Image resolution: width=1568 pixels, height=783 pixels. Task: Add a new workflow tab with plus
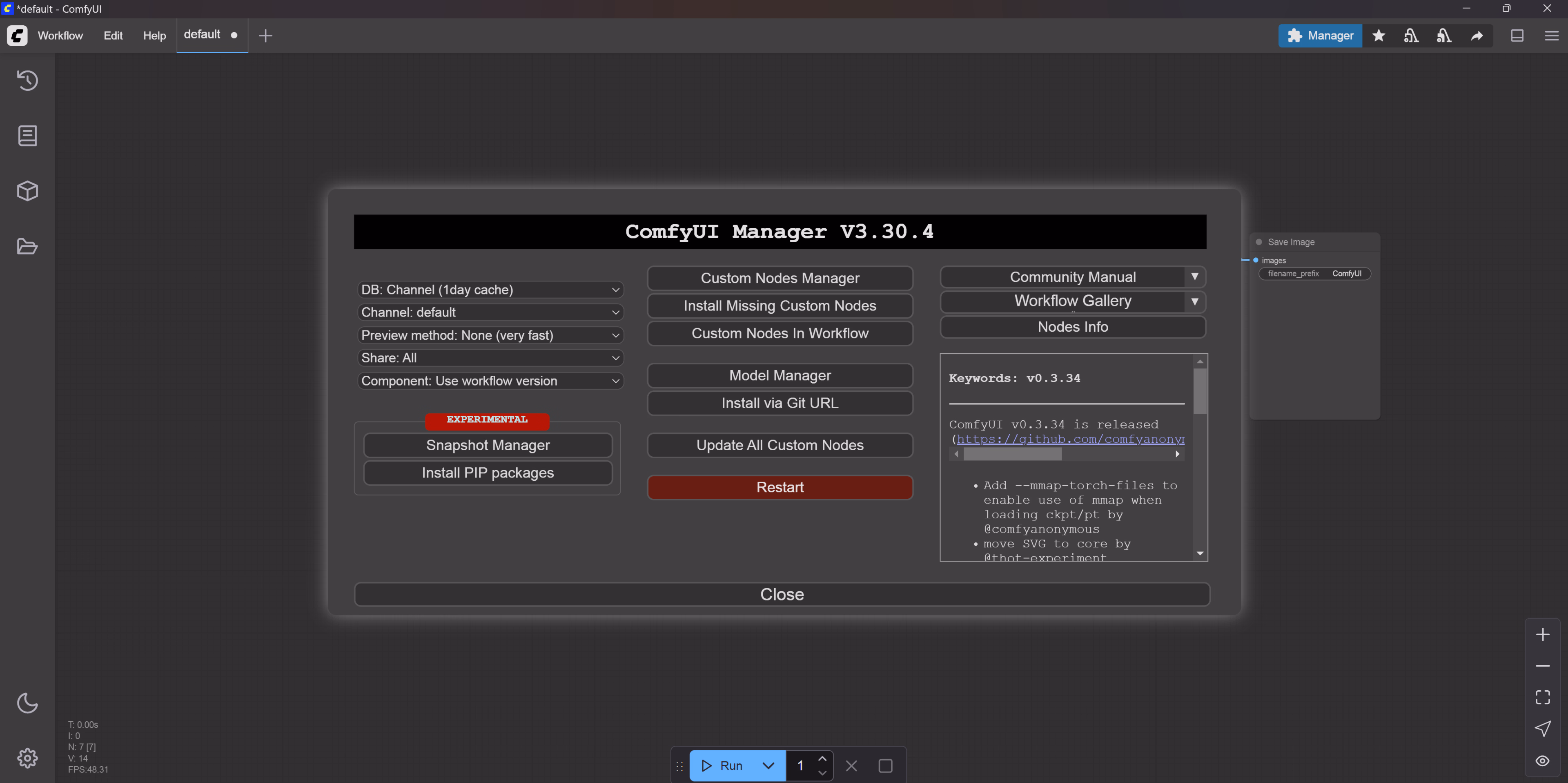click(265, 35)
